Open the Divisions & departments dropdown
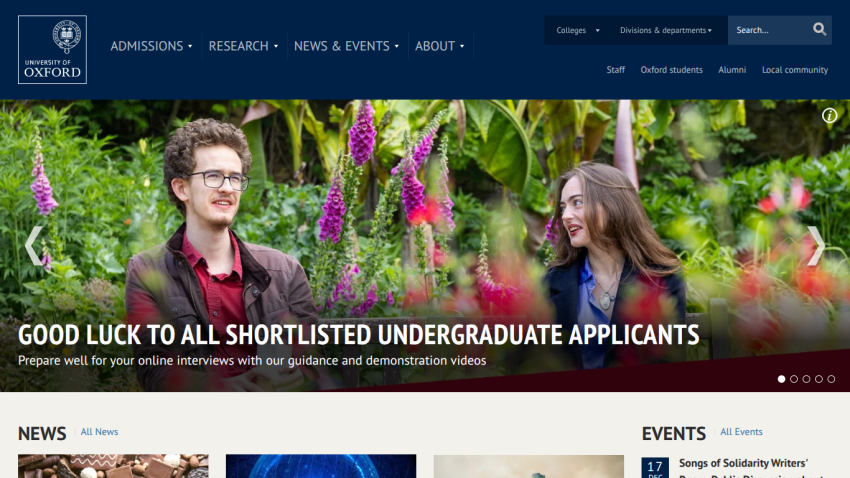The width and height of the screenshot is (850, 478). (x=666, y=30)
